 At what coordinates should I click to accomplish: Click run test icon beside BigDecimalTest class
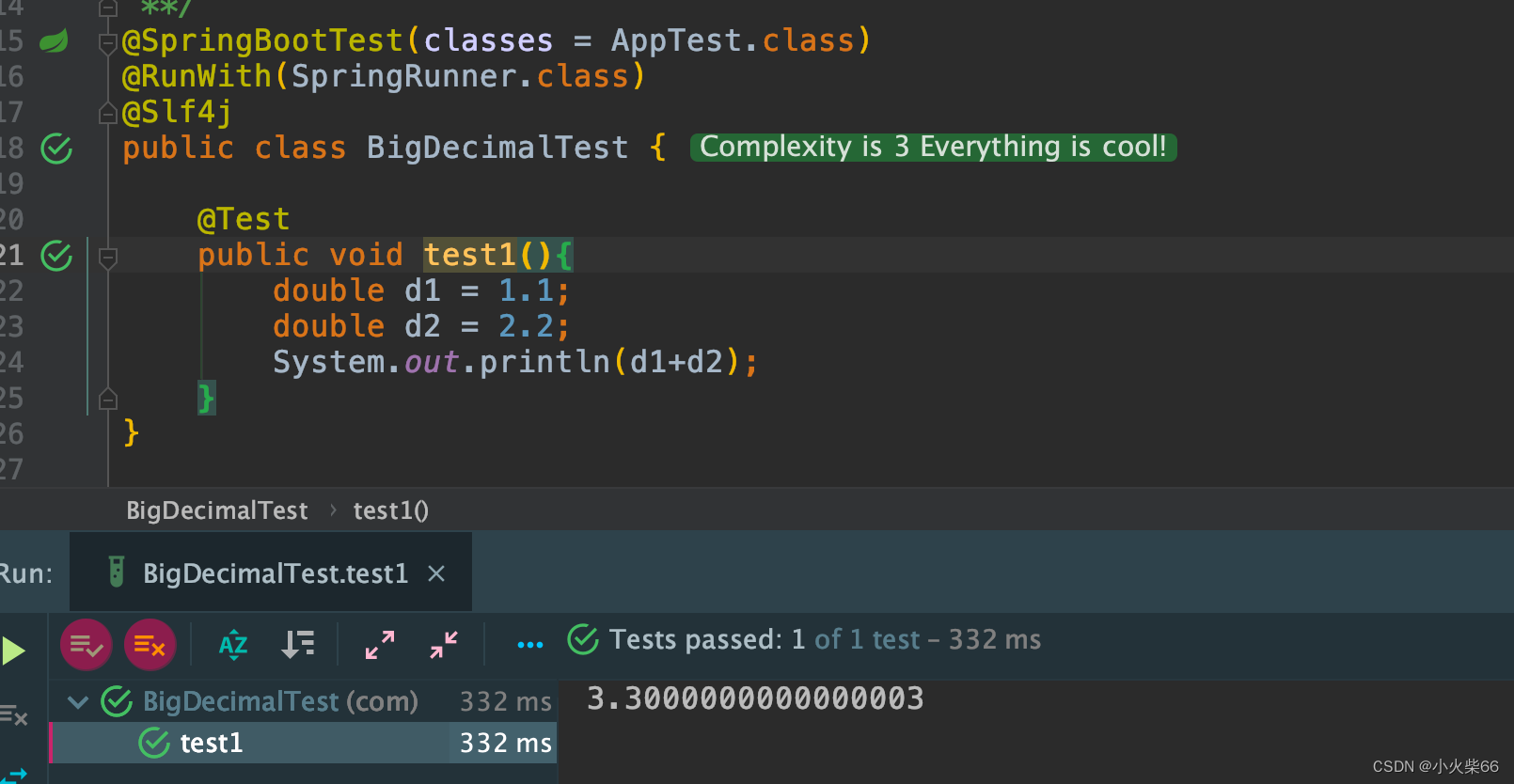tap(56, 149)
